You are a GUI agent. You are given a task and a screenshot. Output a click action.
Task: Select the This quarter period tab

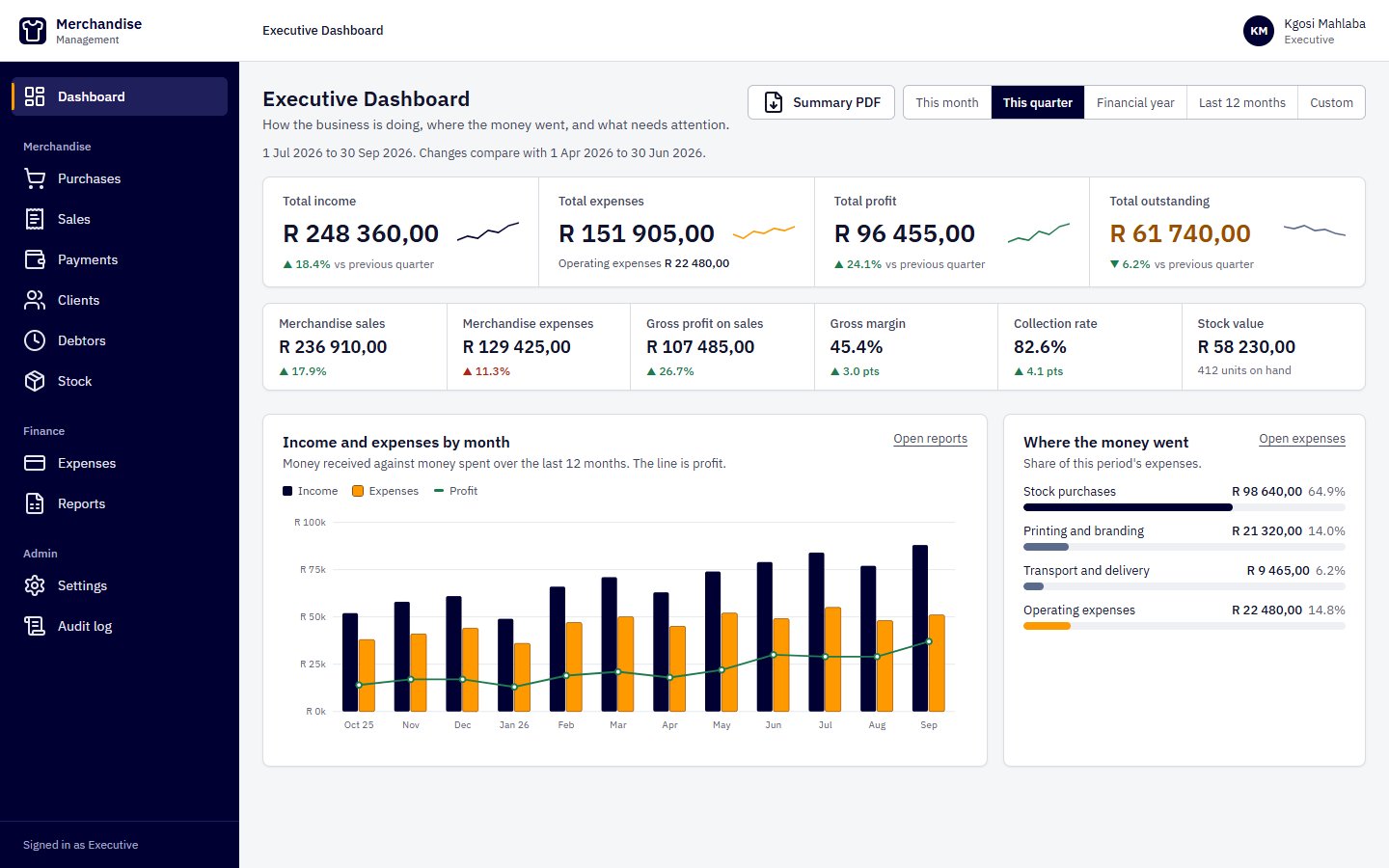click(x=1038, y=102)
